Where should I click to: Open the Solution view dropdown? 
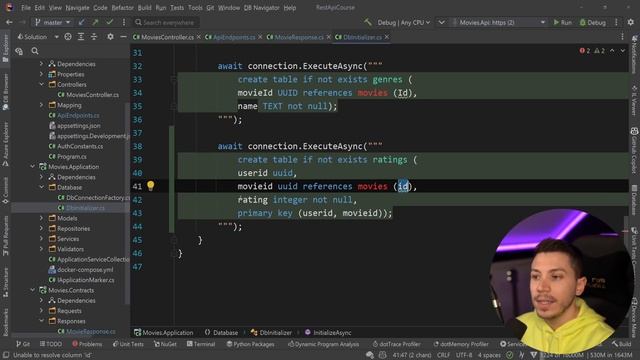tap(38, 37)
